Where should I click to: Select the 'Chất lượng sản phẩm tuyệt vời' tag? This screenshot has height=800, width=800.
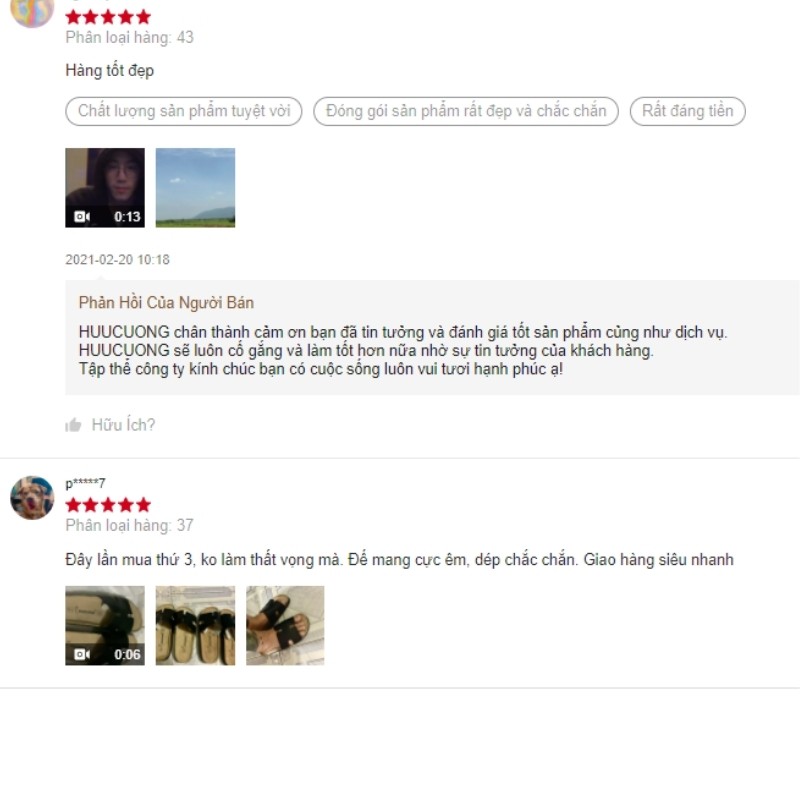[x=184, y=111]
